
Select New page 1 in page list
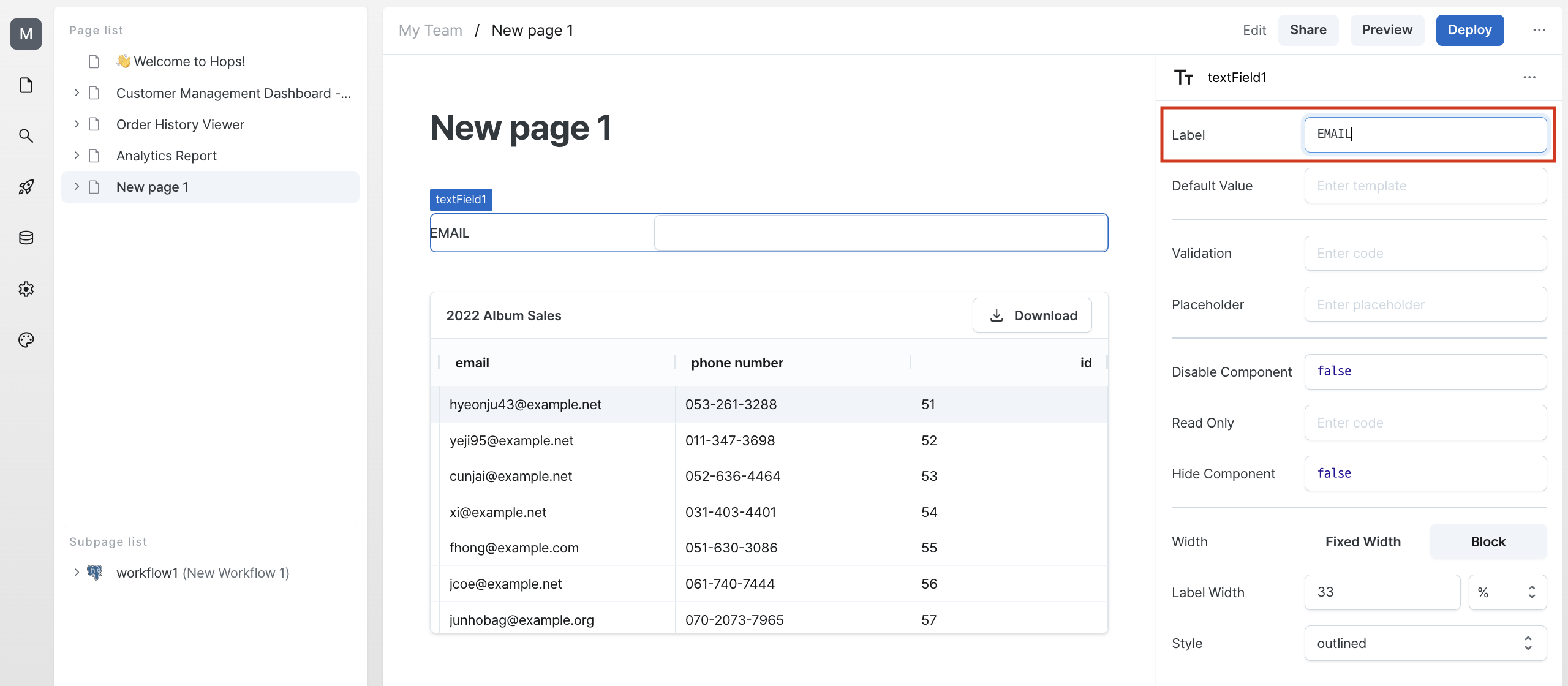pyautogui.click(x=210, y=187)
